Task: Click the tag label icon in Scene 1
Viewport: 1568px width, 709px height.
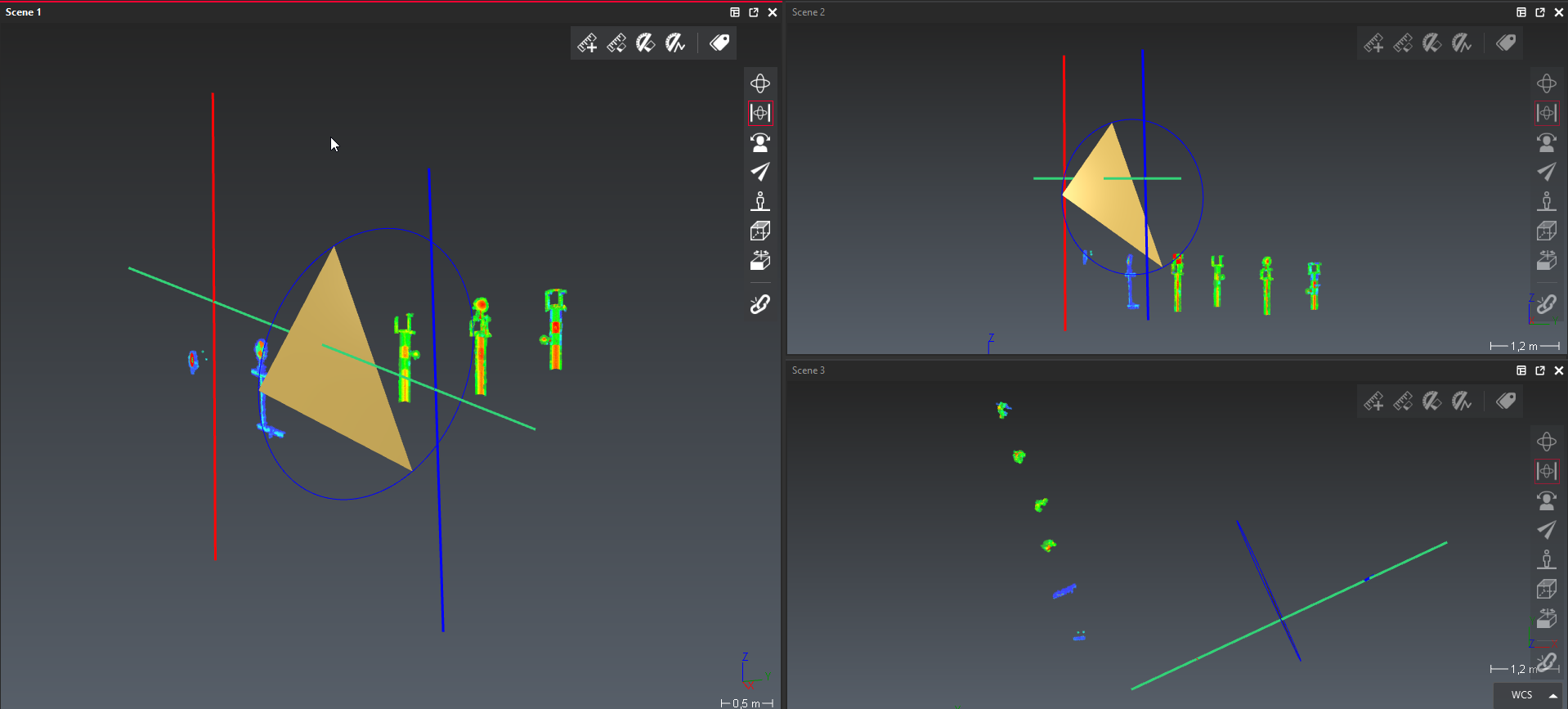Action: [x=719, y=43]
